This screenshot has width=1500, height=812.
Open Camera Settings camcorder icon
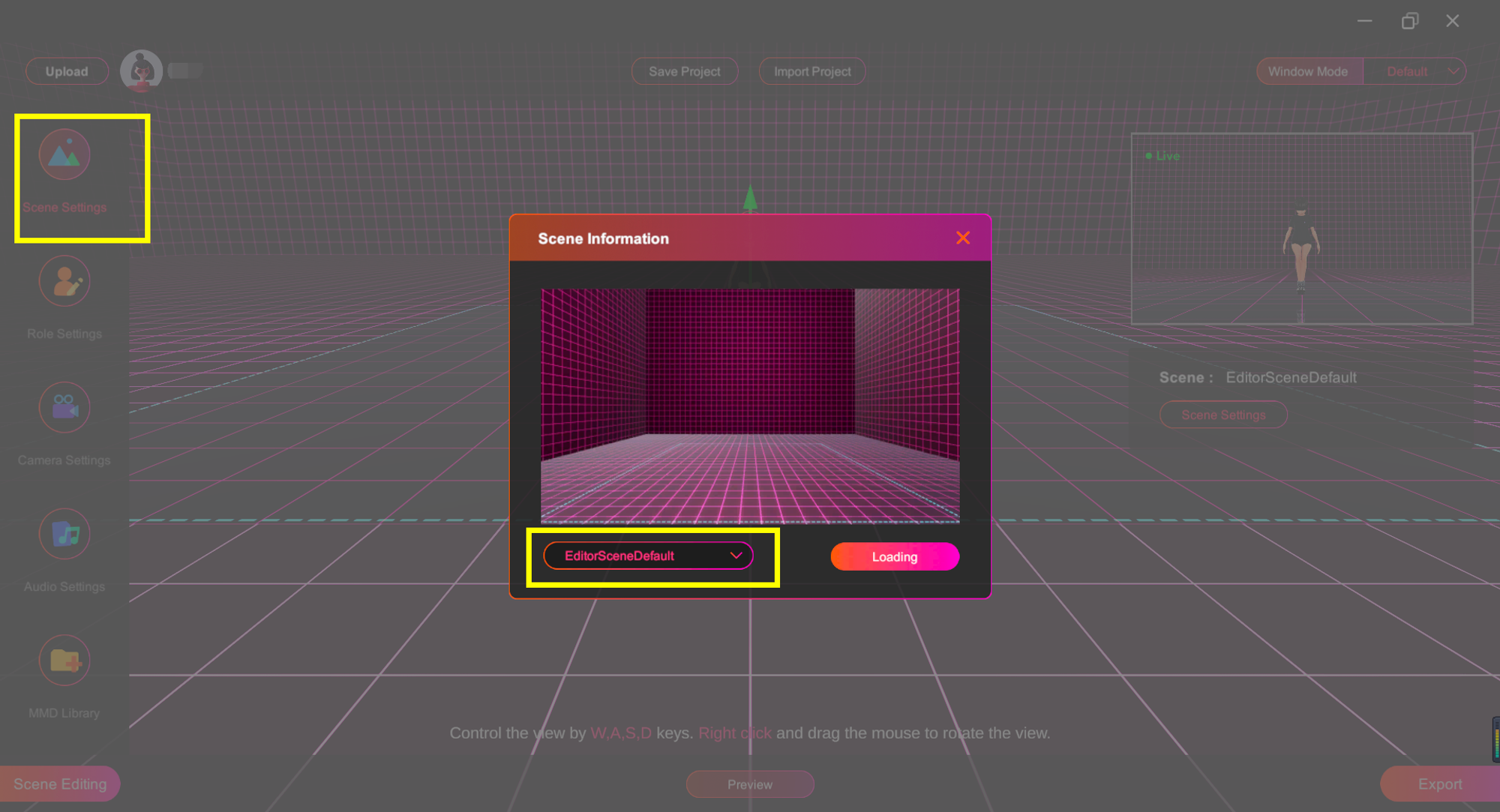64,408
